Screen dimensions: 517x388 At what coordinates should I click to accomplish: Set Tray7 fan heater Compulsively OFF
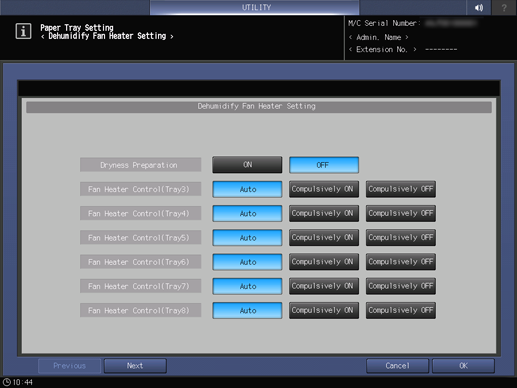point(401,286)
